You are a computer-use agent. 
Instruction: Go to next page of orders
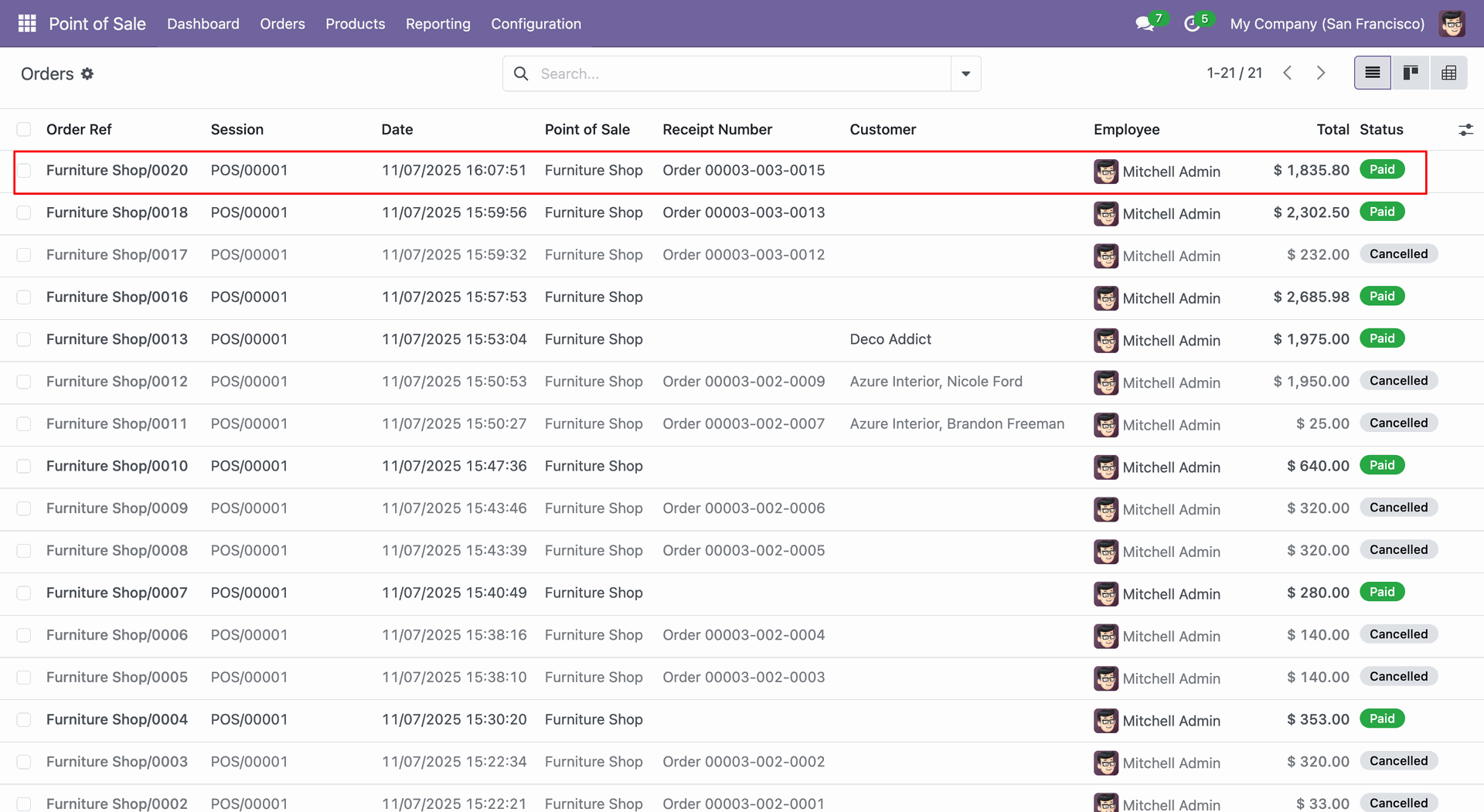point(1321,73)
